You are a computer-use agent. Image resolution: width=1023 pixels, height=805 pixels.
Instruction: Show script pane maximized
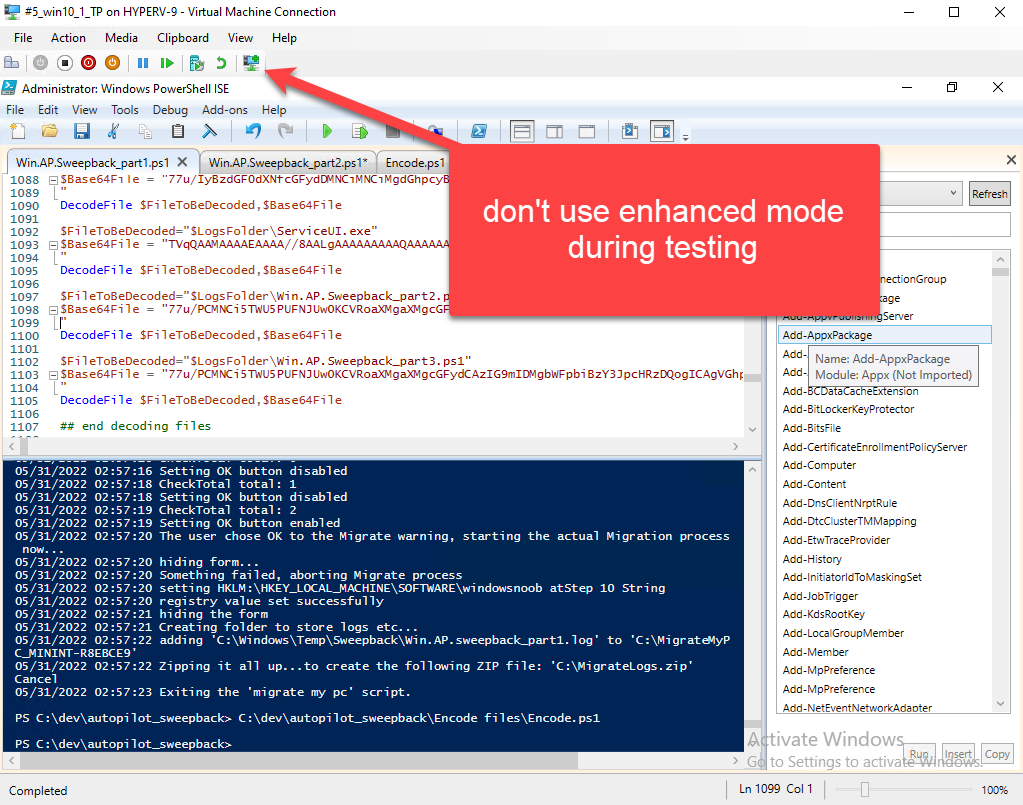click(x=587, y=131)
